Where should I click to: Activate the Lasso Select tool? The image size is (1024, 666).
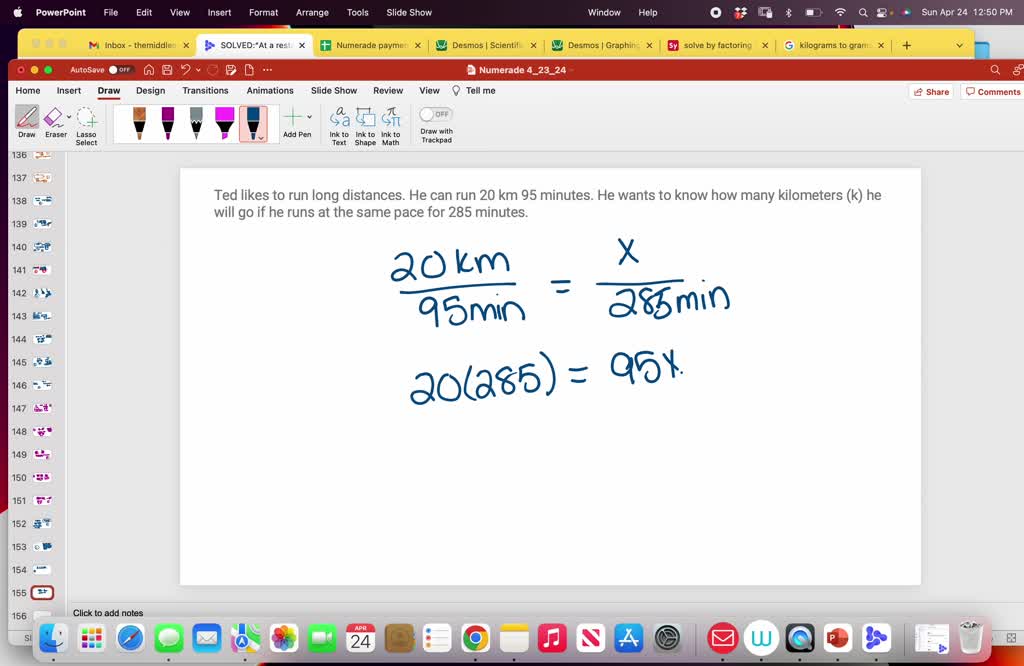tap(87, 119)
